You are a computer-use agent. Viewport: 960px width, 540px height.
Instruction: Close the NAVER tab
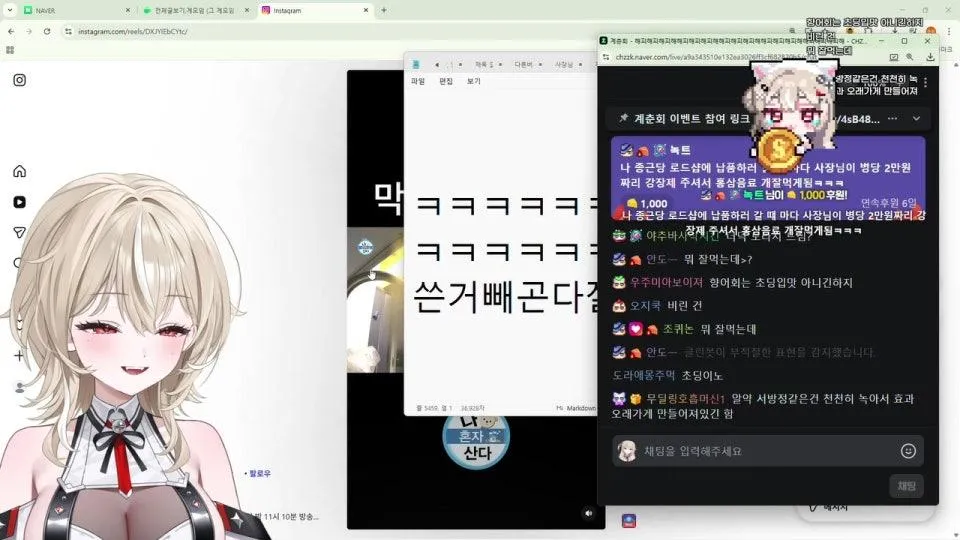[127, 10]
